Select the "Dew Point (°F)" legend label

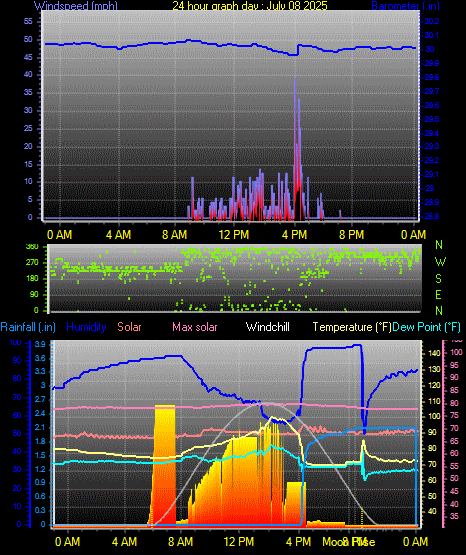point(427,327)
